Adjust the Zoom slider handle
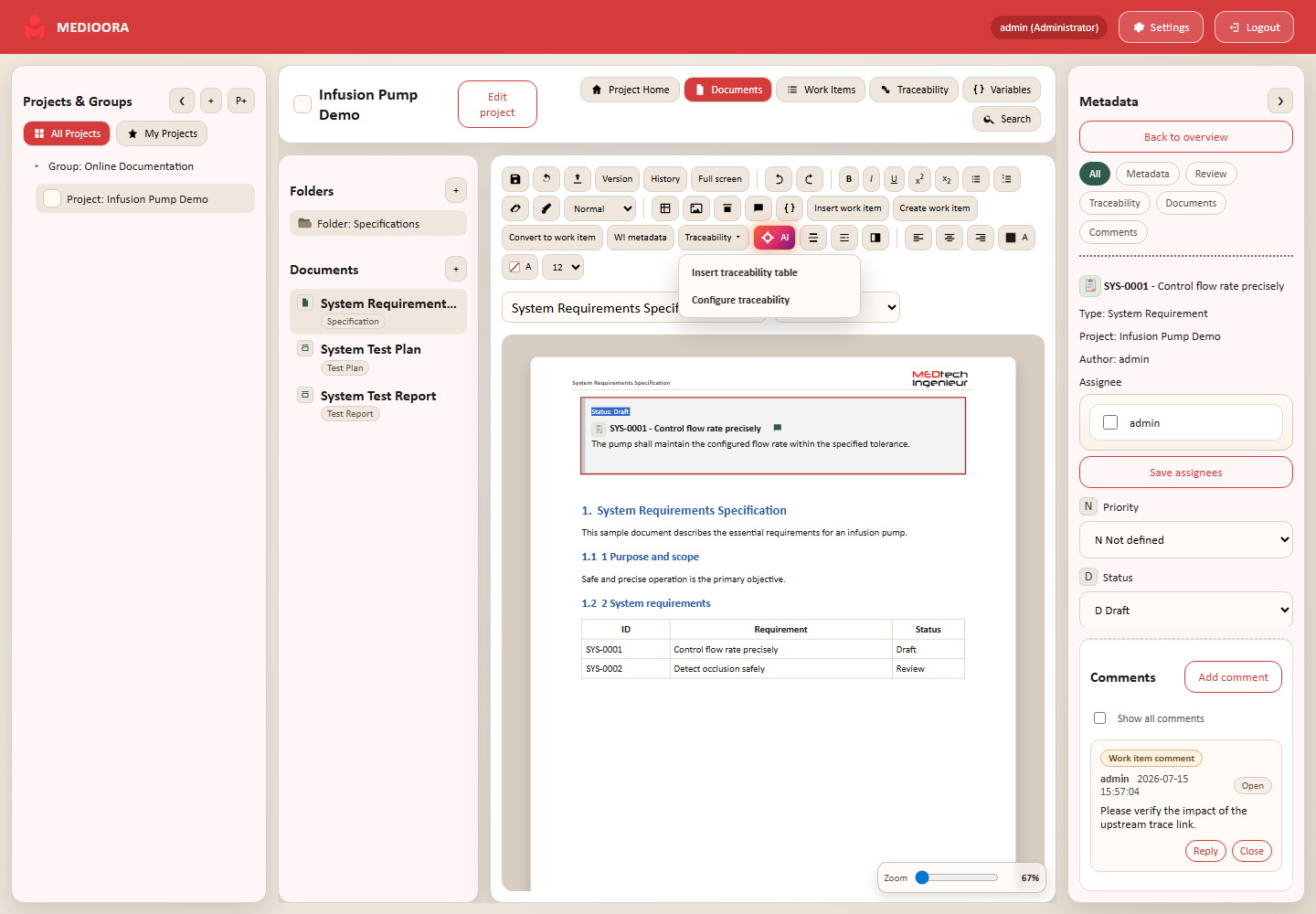This screenshot has width=1316, height=914. point(922,877)
